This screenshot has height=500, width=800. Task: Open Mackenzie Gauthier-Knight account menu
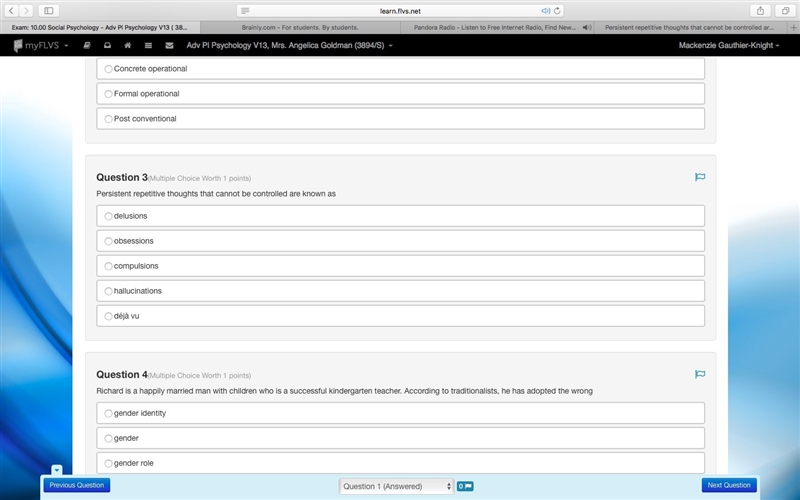click(729, 45)
